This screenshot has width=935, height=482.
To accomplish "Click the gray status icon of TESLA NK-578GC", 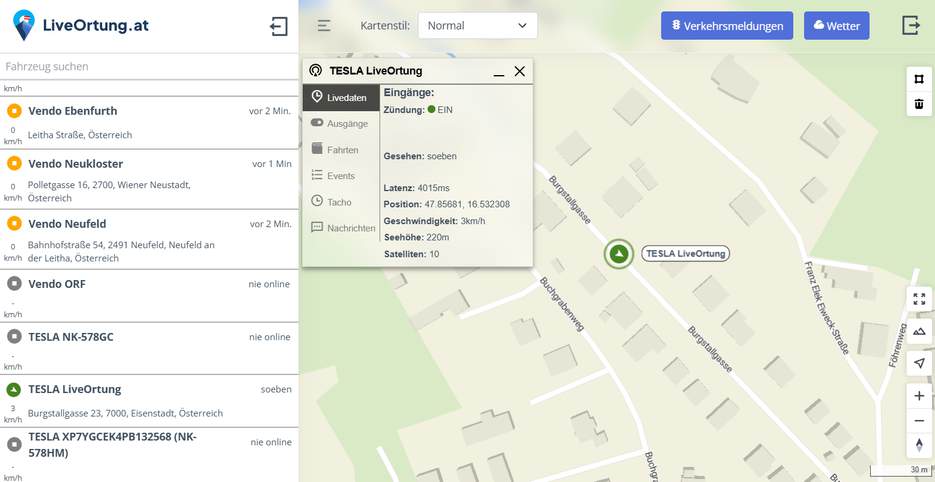I will point(14,336).
